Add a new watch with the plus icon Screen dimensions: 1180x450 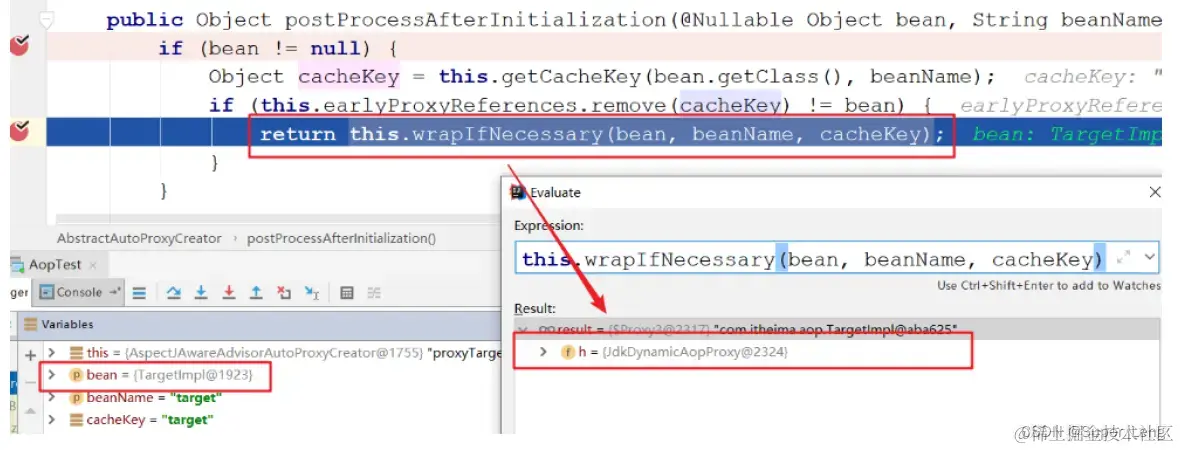pos(30,353)
